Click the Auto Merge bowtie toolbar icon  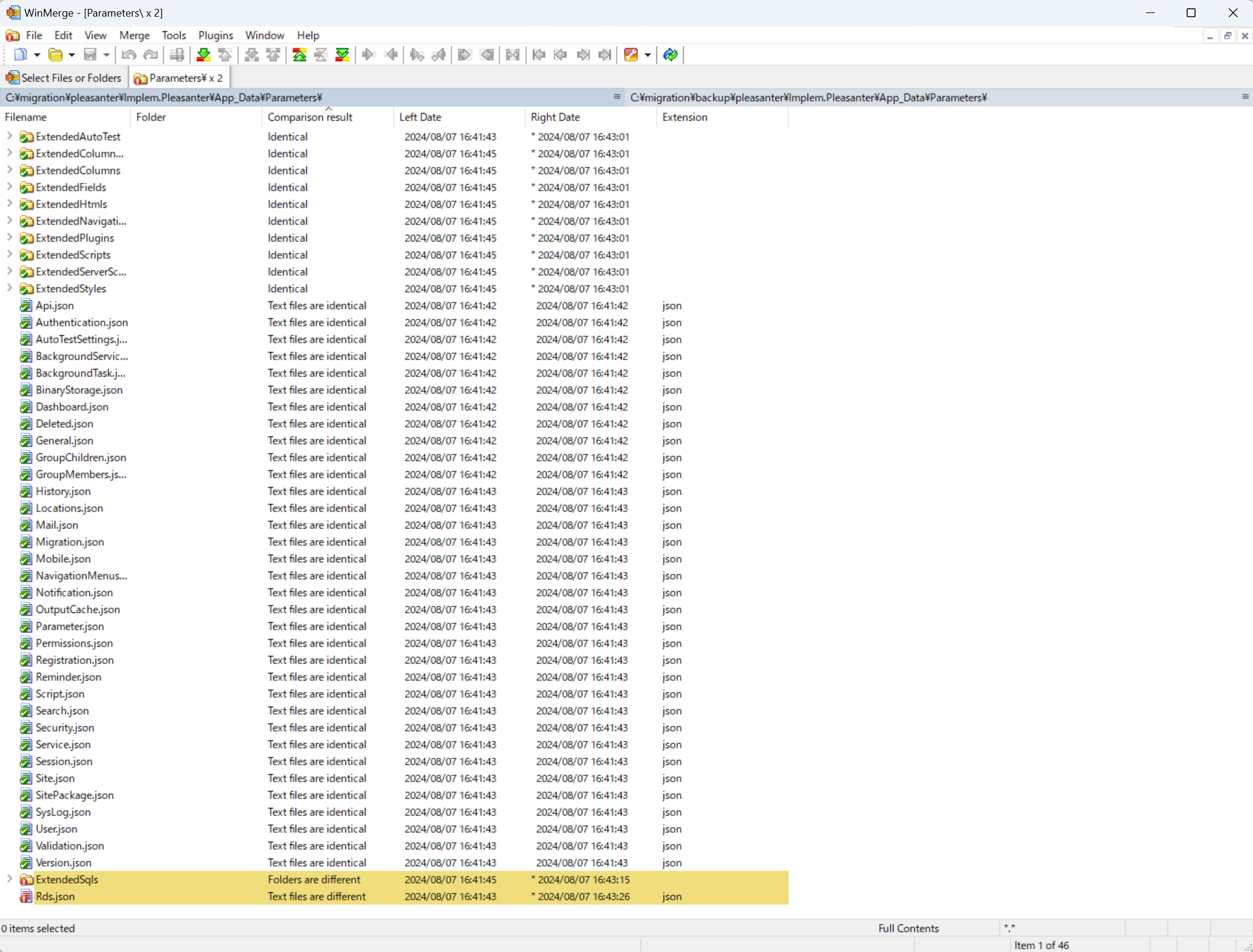(x=513, y=55)
